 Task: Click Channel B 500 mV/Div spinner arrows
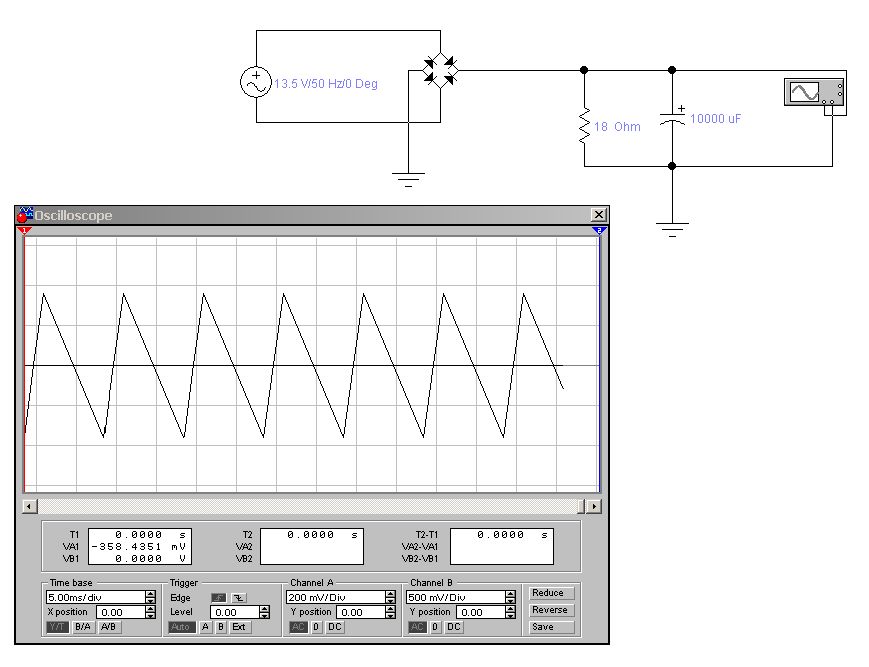(x=510, y=597)
